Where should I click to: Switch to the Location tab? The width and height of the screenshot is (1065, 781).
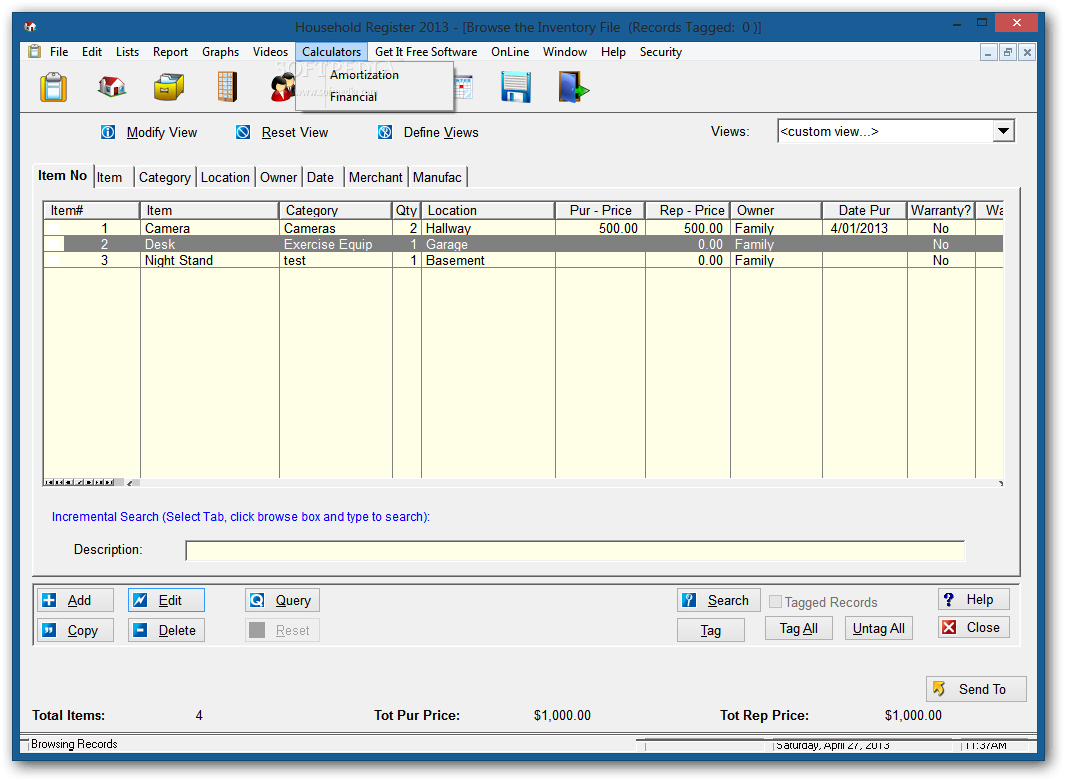225,177
